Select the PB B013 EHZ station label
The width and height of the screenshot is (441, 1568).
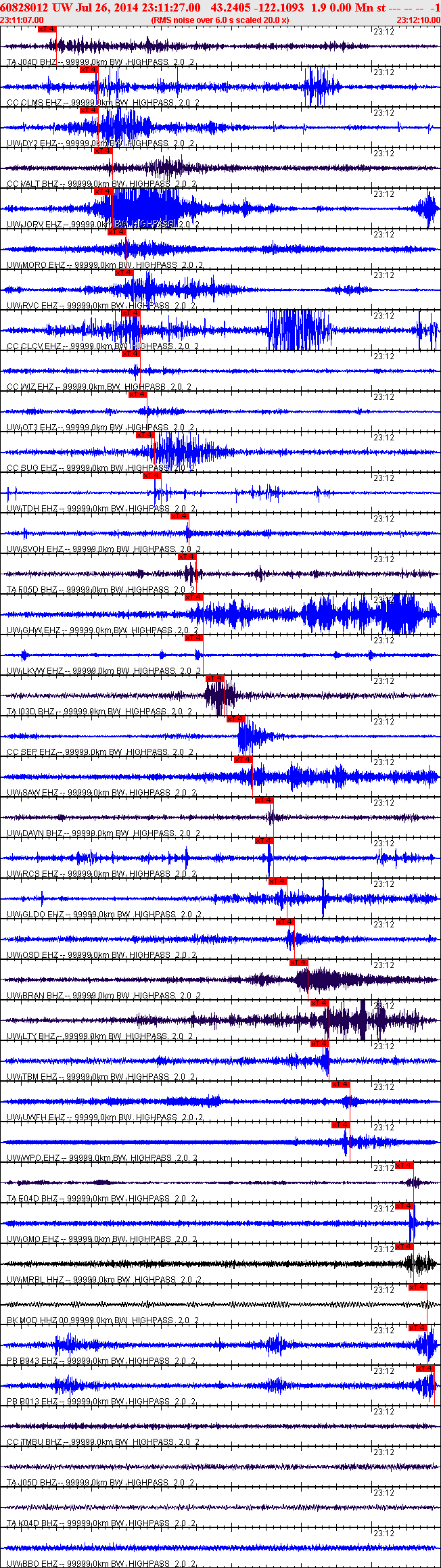[32, 1402]
